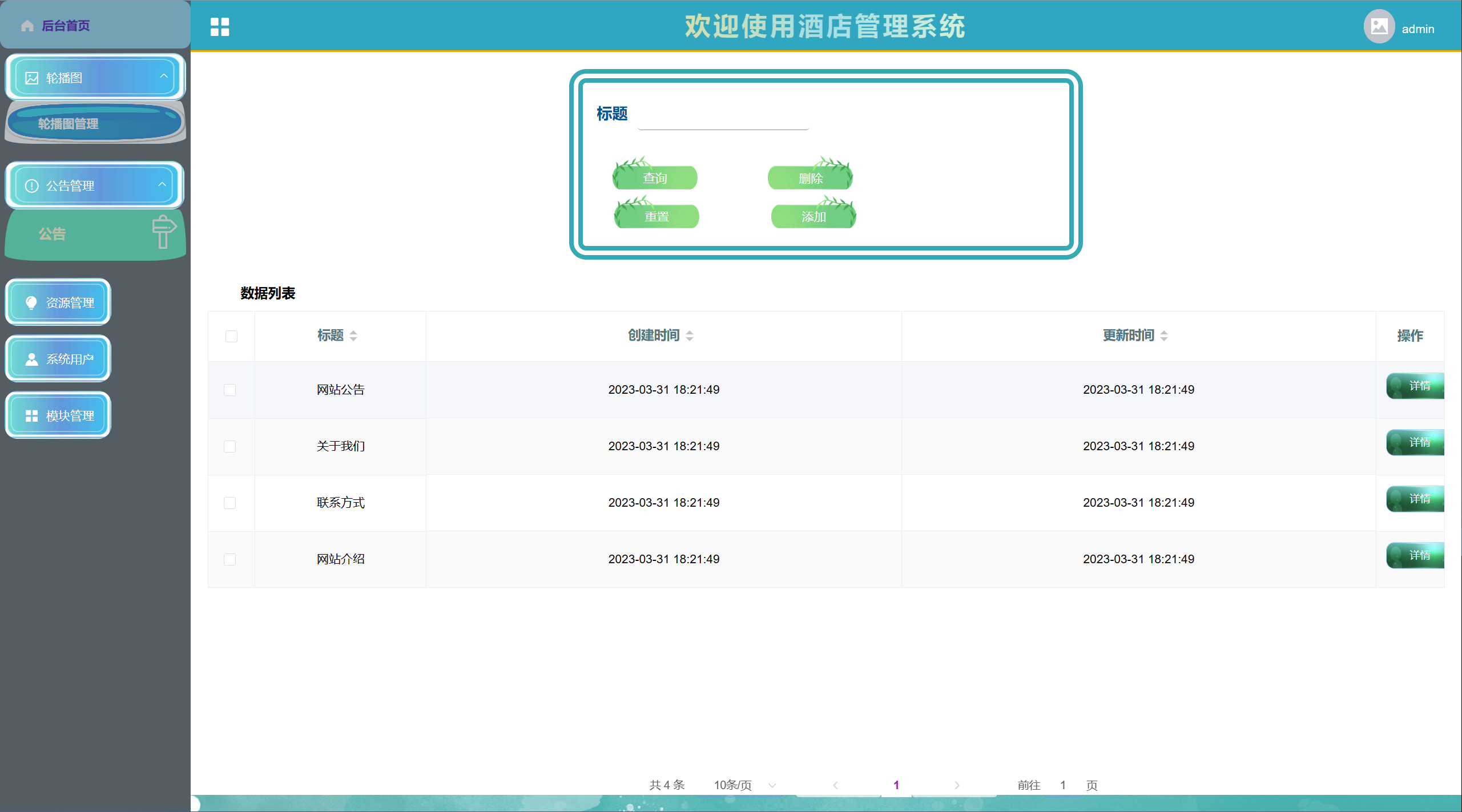Viewport: 1462px width, 812px height.
Task: Check the 网站公告 row checkbox
Action: 230,390
